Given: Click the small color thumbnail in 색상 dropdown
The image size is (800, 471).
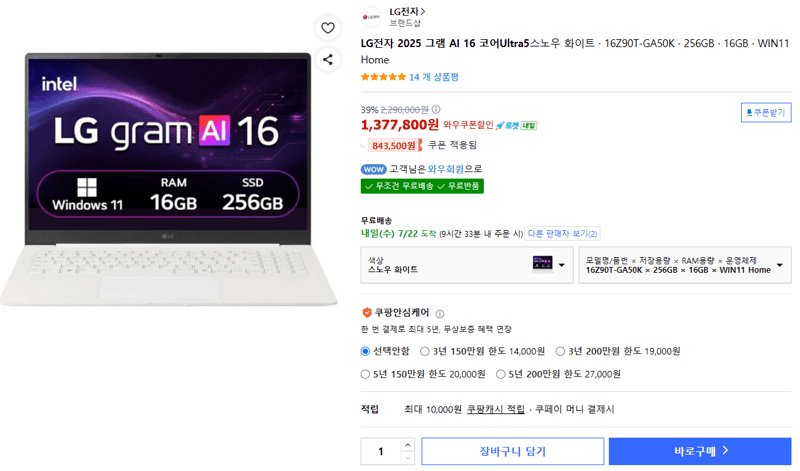Looking at the screenshot, I should click(x=542, y=264).
